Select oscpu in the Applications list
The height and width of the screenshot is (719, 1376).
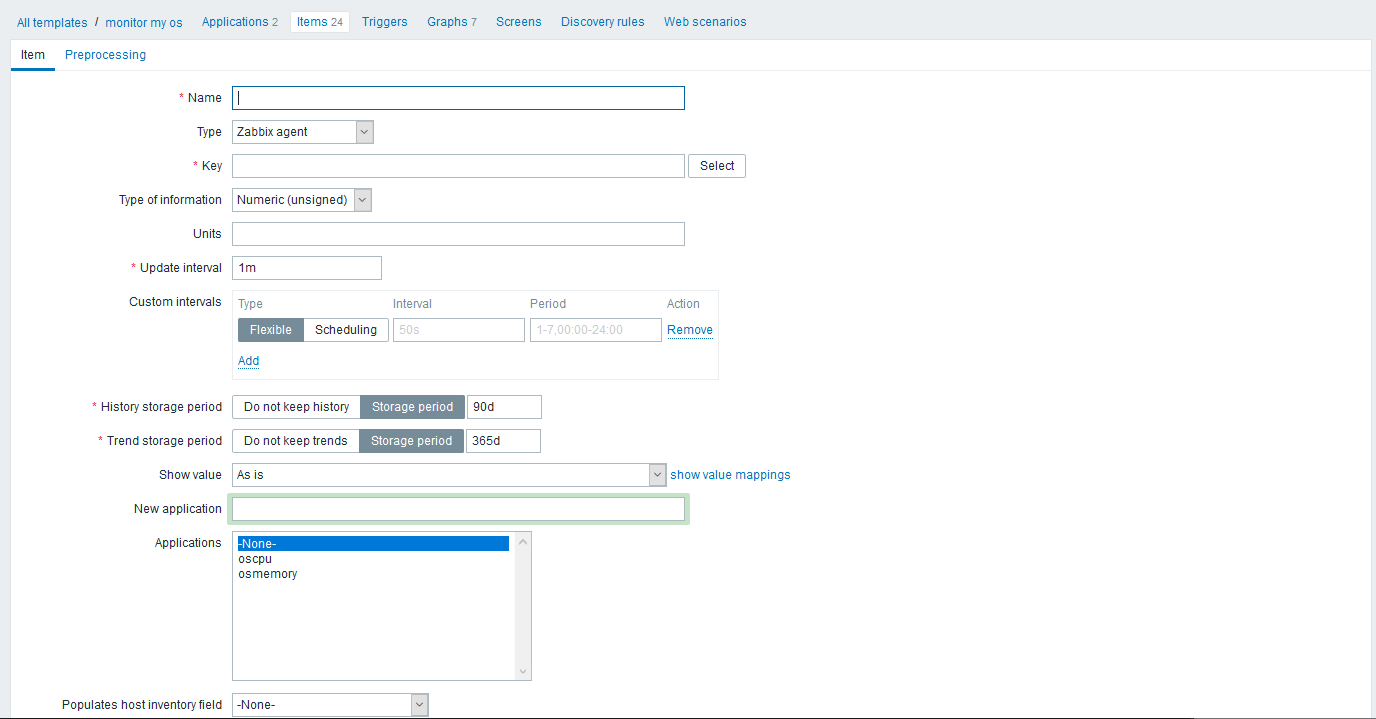click(x=255, y=558)
